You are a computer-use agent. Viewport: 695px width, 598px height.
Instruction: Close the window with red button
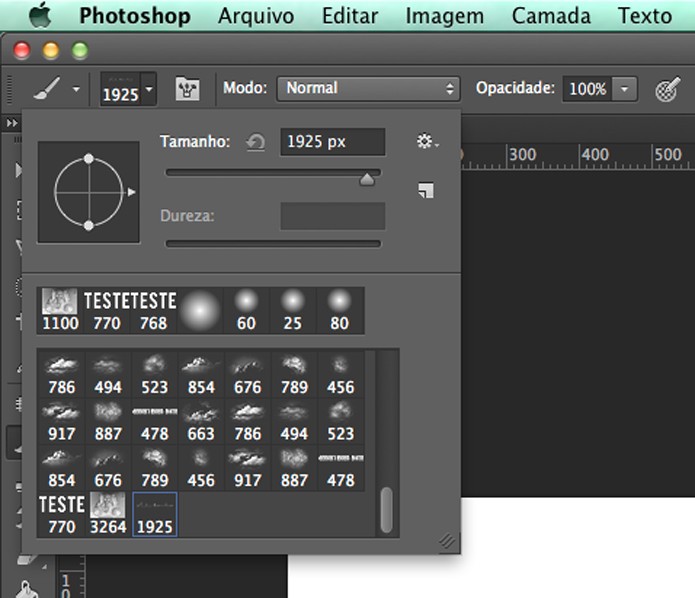(x=22, y=50)
